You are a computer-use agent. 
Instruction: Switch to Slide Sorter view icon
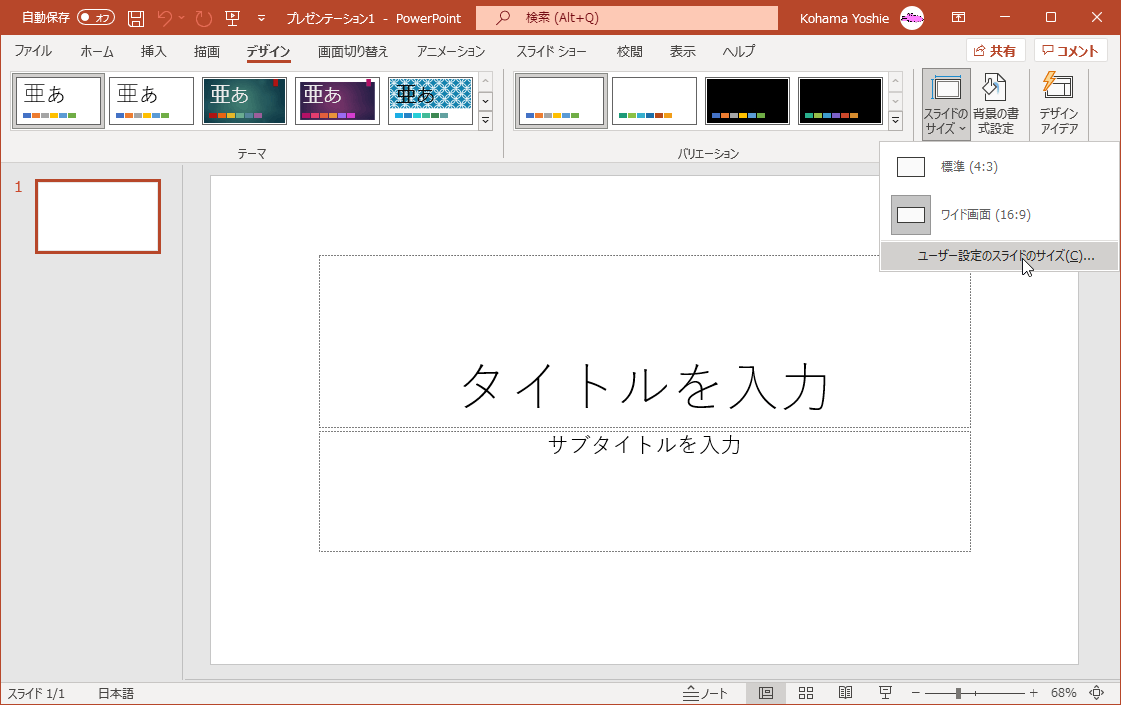[806, 693]
